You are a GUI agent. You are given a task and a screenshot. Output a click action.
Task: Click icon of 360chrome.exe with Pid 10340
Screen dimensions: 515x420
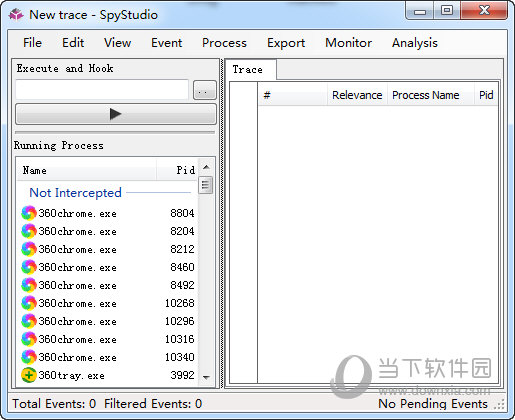coord(29,357)
